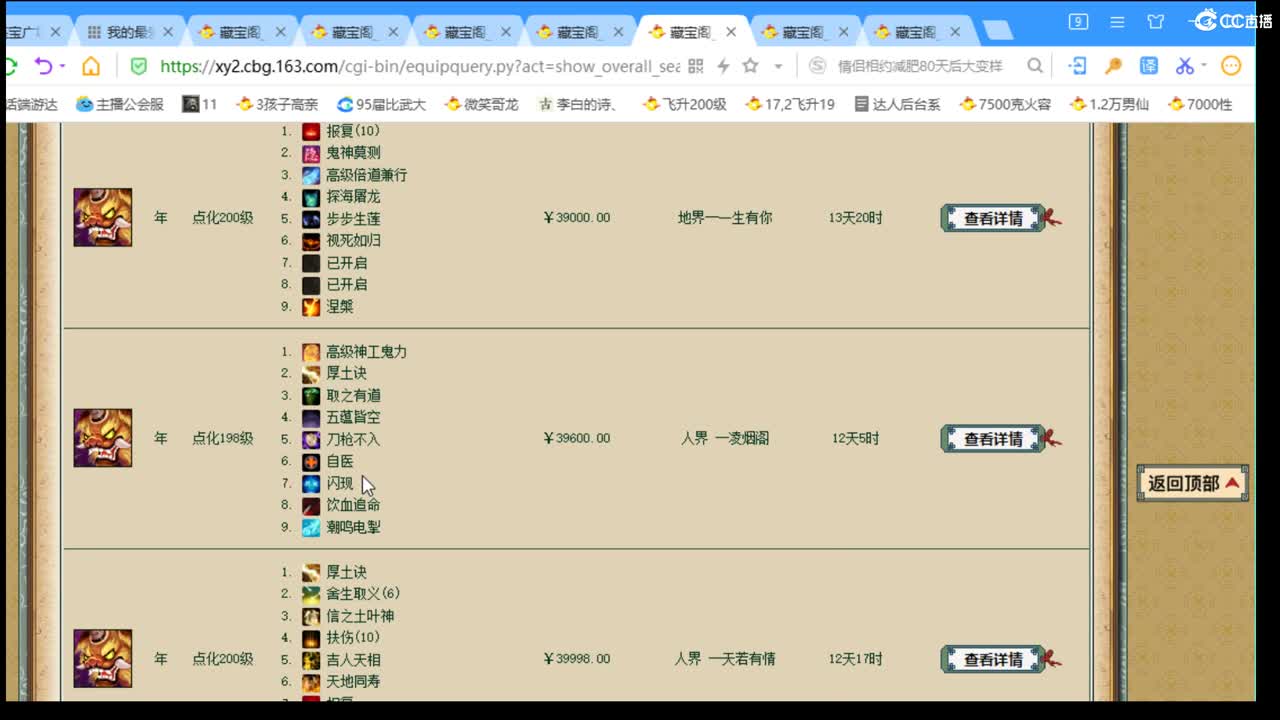Viewport: 1280px width, 720px height.
Task: Click the 五莲皆空 skill icon
Action: click(x=311, y=418)
